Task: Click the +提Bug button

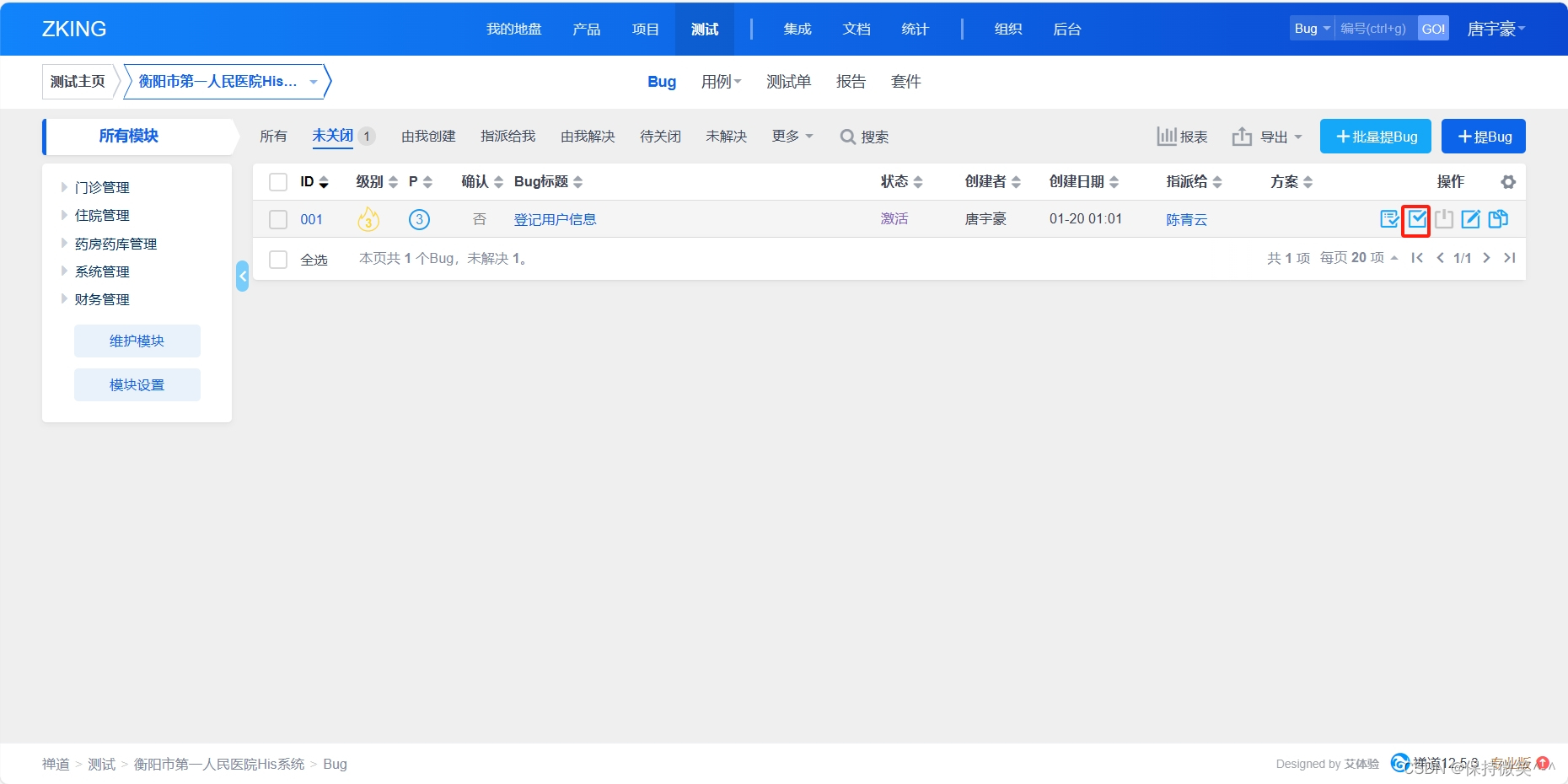Action: pos(1484,137)
